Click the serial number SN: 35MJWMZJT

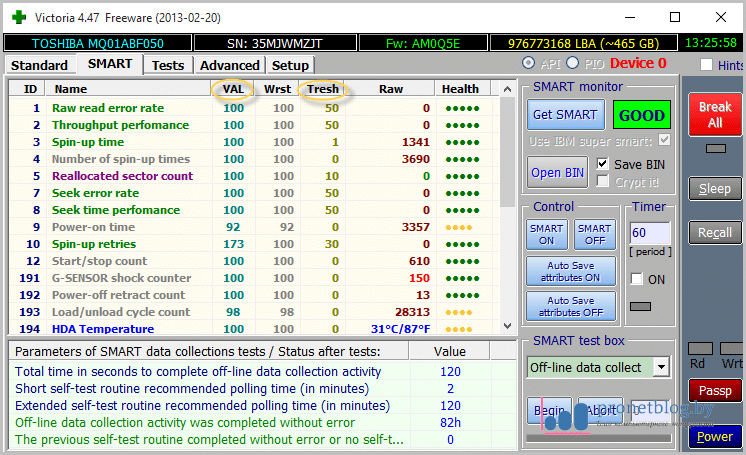pyautogui.click(x=275, y=43)
